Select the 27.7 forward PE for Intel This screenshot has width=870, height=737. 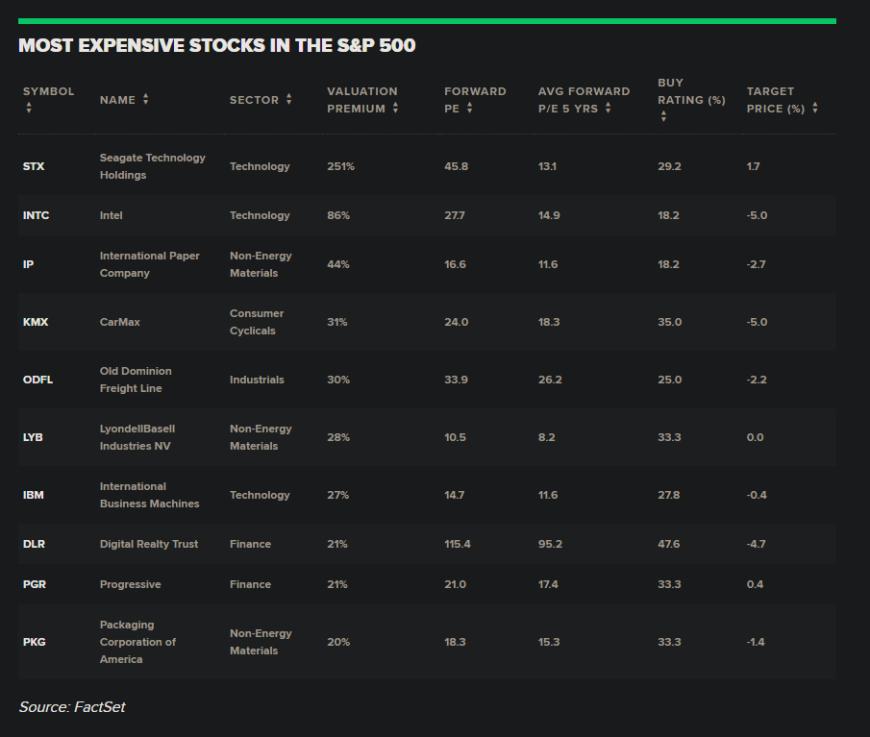pos(454,215)
